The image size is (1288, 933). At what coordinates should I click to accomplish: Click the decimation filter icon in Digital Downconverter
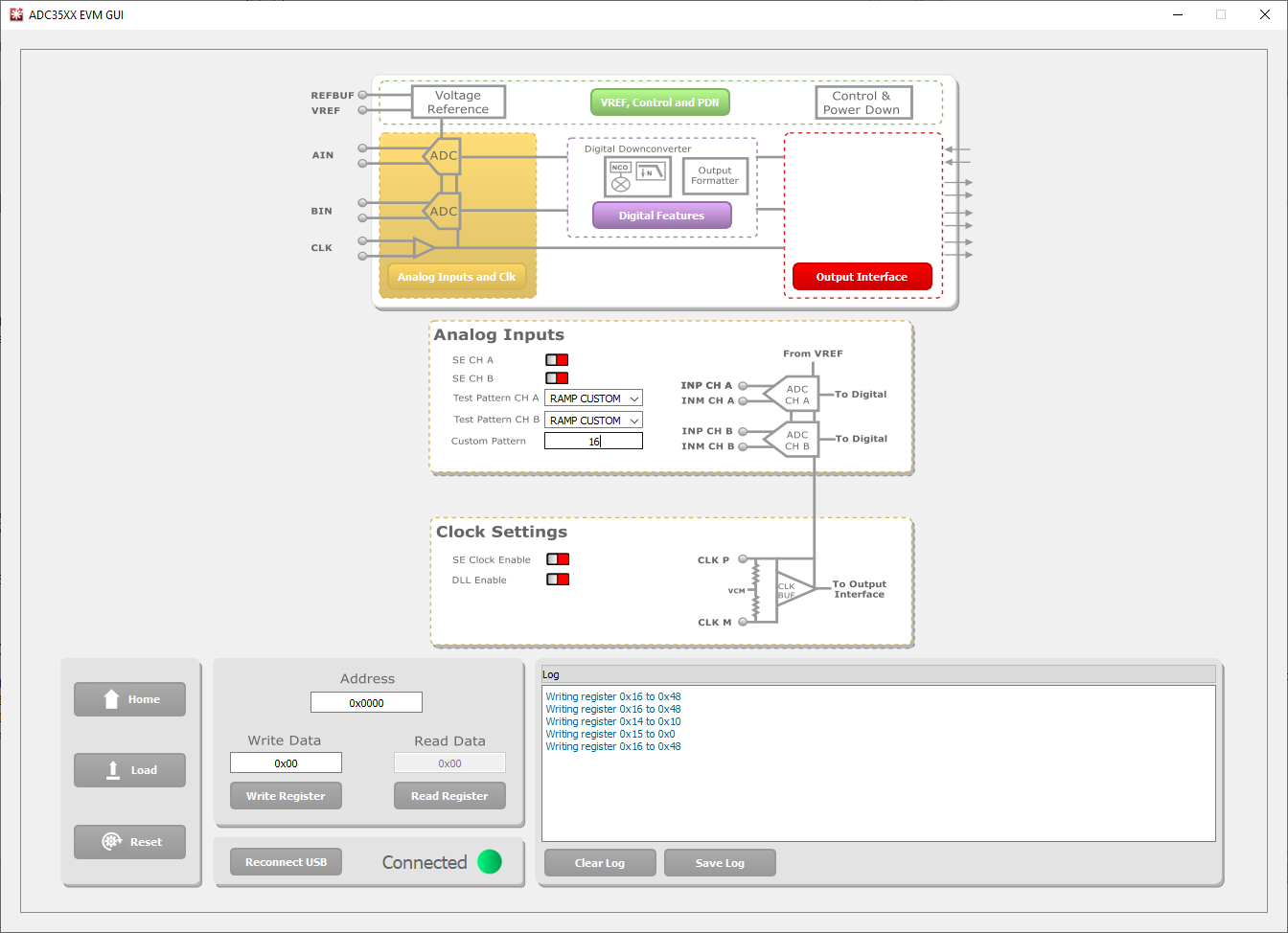click(651, 171)
